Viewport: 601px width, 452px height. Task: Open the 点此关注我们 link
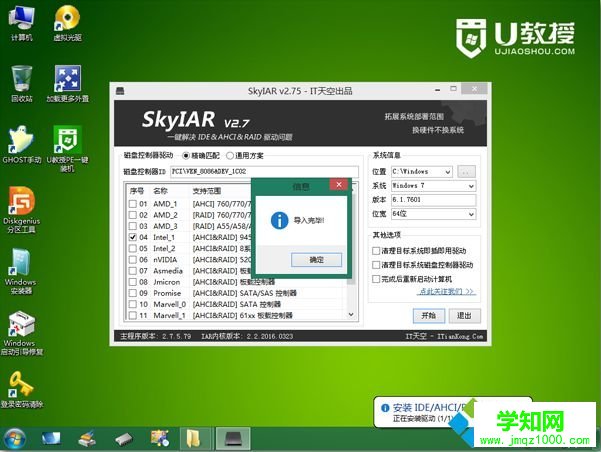pos(447,292)
